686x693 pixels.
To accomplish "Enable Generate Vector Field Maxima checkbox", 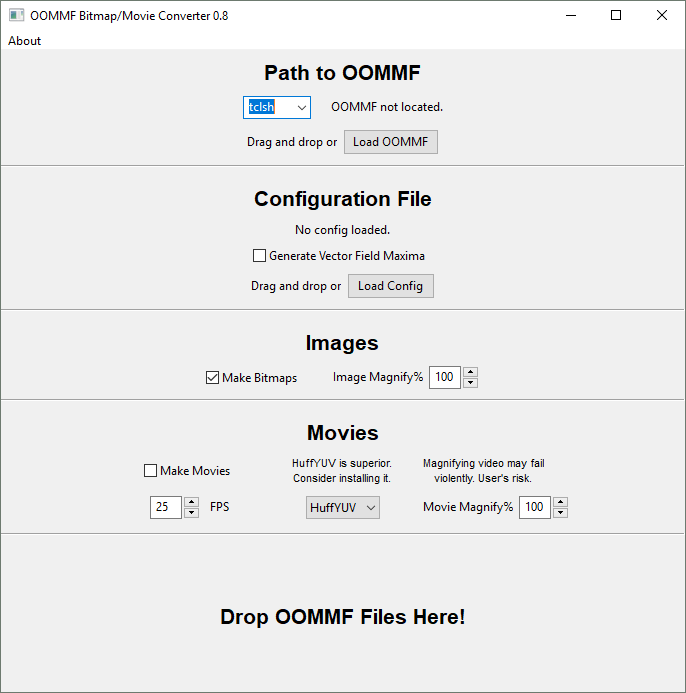I will [x=259, y=256].
